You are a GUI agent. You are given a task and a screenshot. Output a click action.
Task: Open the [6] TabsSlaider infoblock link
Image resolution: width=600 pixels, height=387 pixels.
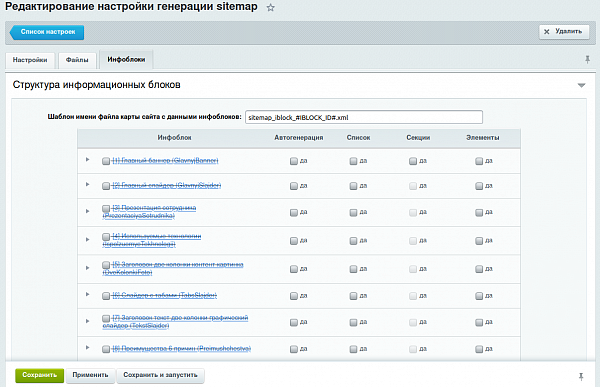click(164, 296)
